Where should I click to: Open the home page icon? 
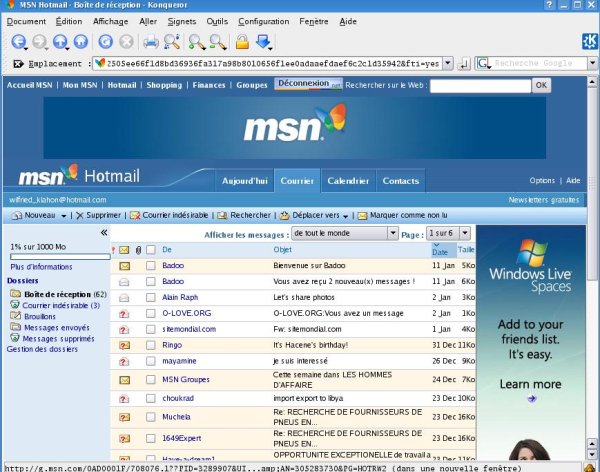81,41
